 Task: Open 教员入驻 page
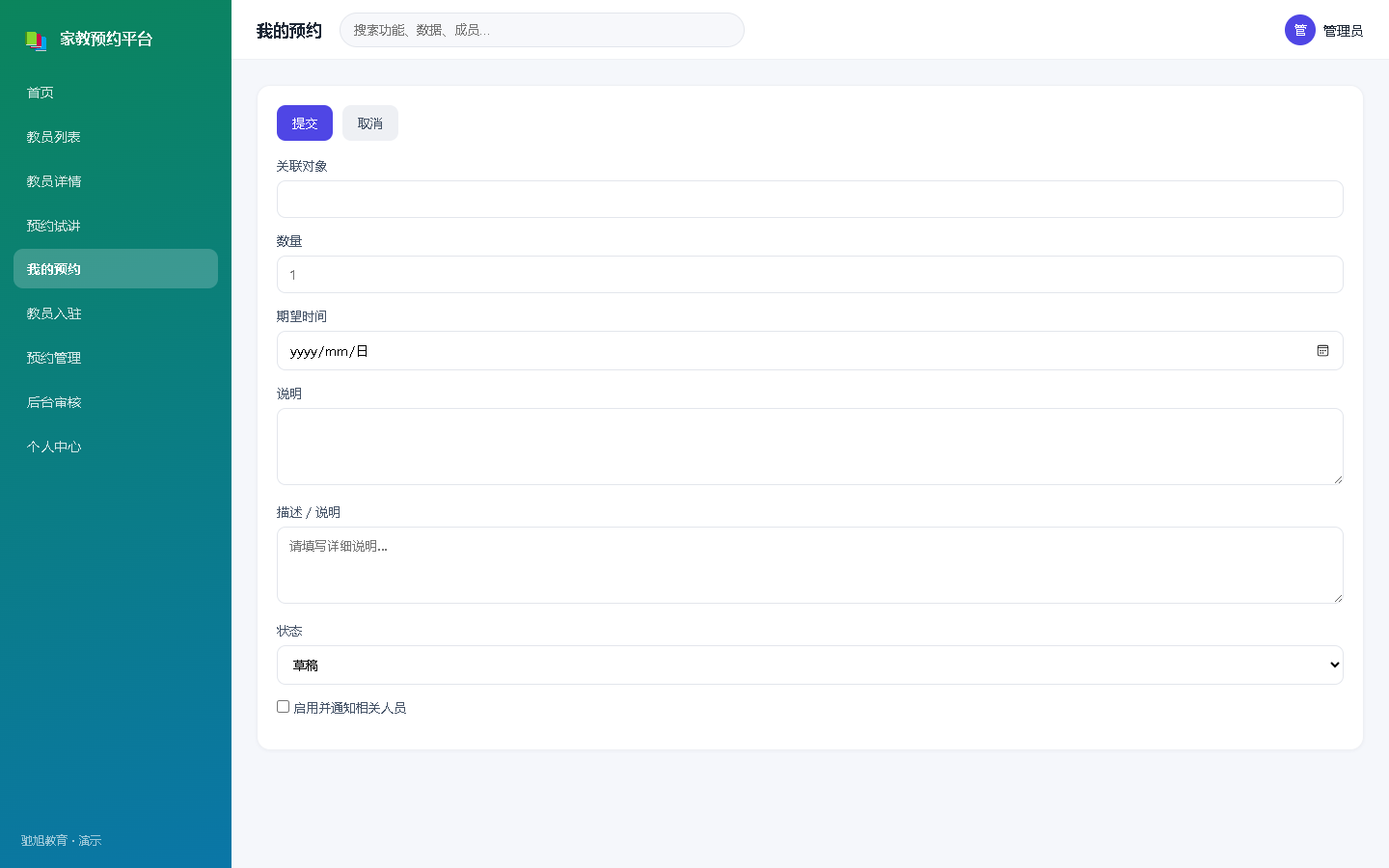point(116,313)
